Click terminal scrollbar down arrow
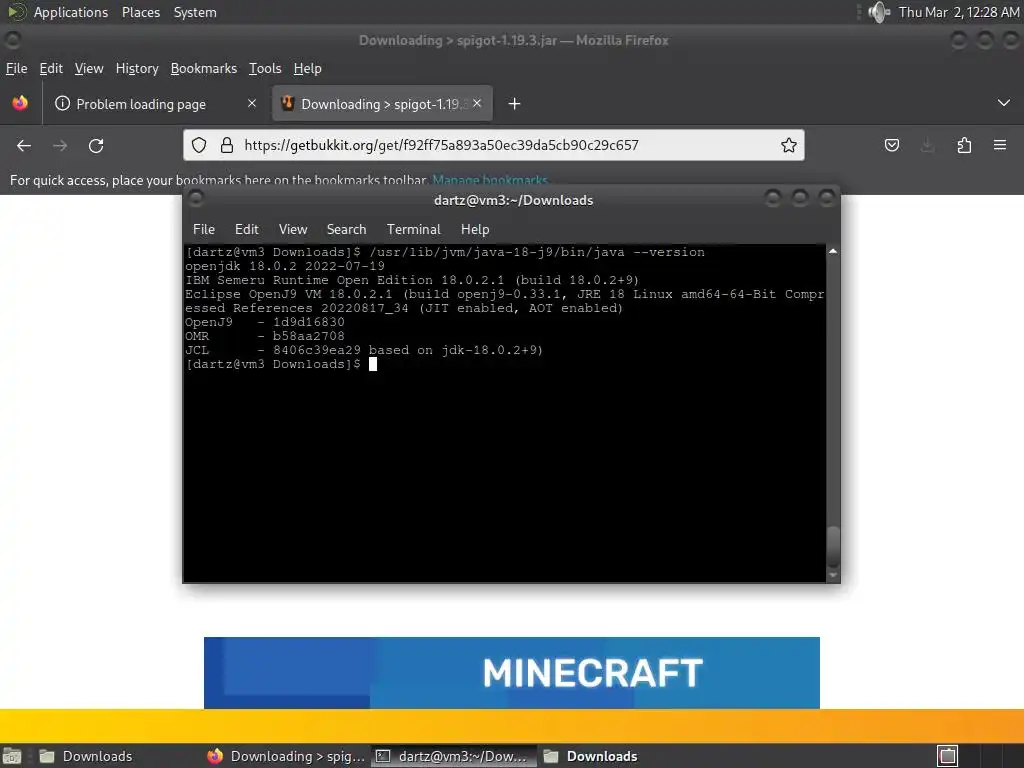This screenshot has height=768, width=1024. [833, 575]
